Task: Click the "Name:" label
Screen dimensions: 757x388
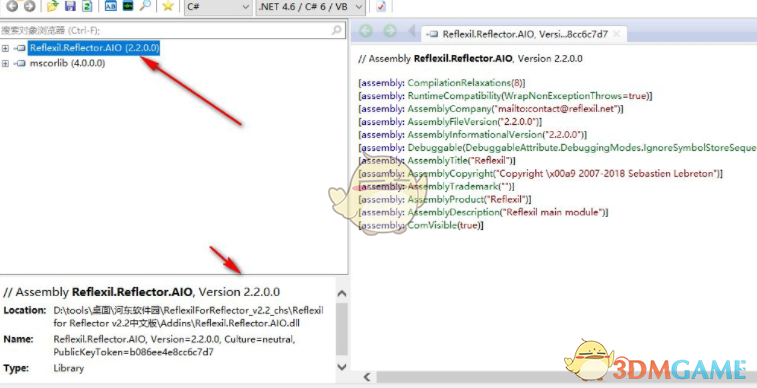Action: pos(18,339)
